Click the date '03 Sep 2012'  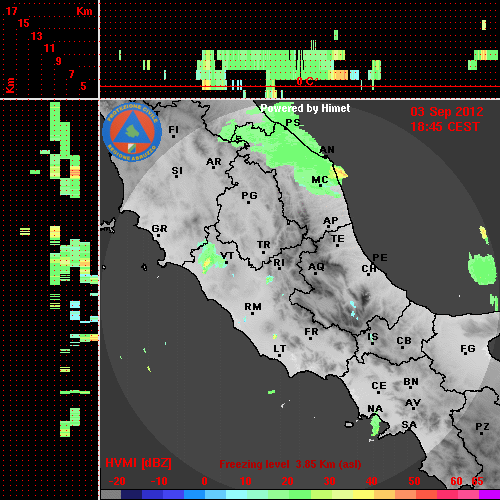(447, 112)
